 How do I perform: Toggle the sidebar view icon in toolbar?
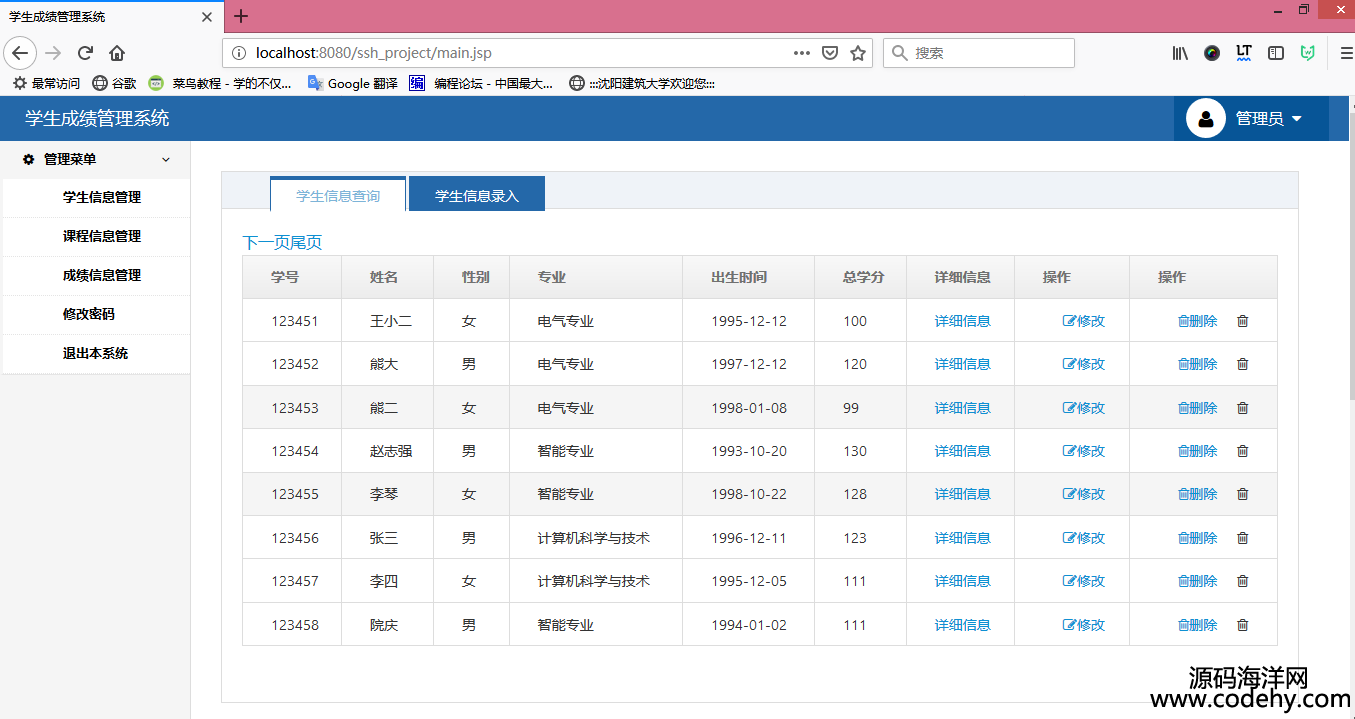pyautogui.click(x=1275, y=53)
